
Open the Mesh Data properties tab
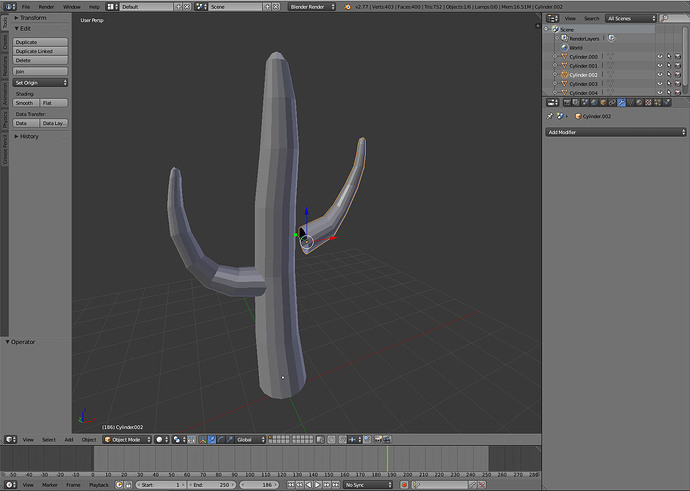(631, 103)
